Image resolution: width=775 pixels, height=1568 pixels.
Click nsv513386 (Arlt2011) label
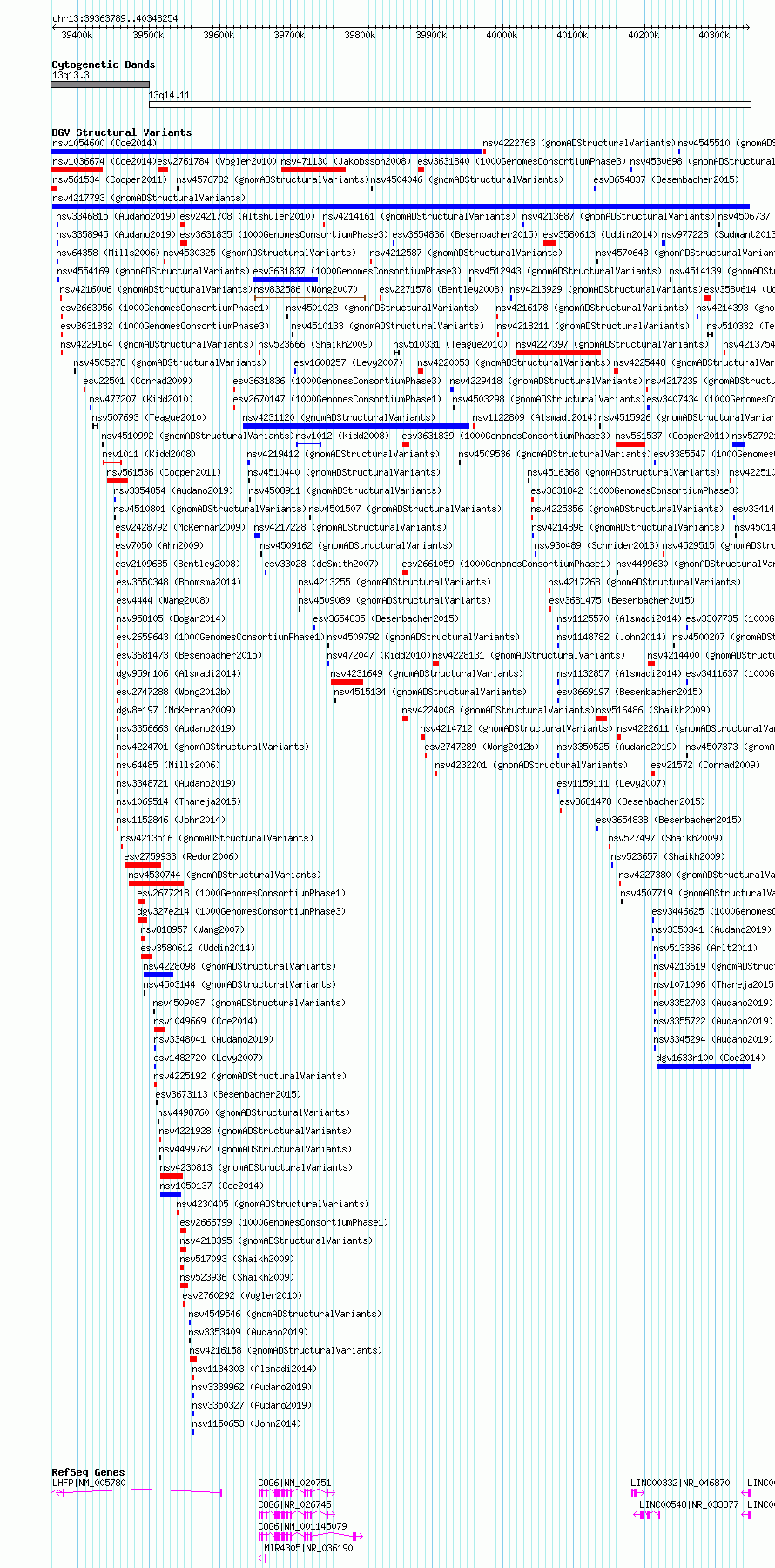(706, 948)
